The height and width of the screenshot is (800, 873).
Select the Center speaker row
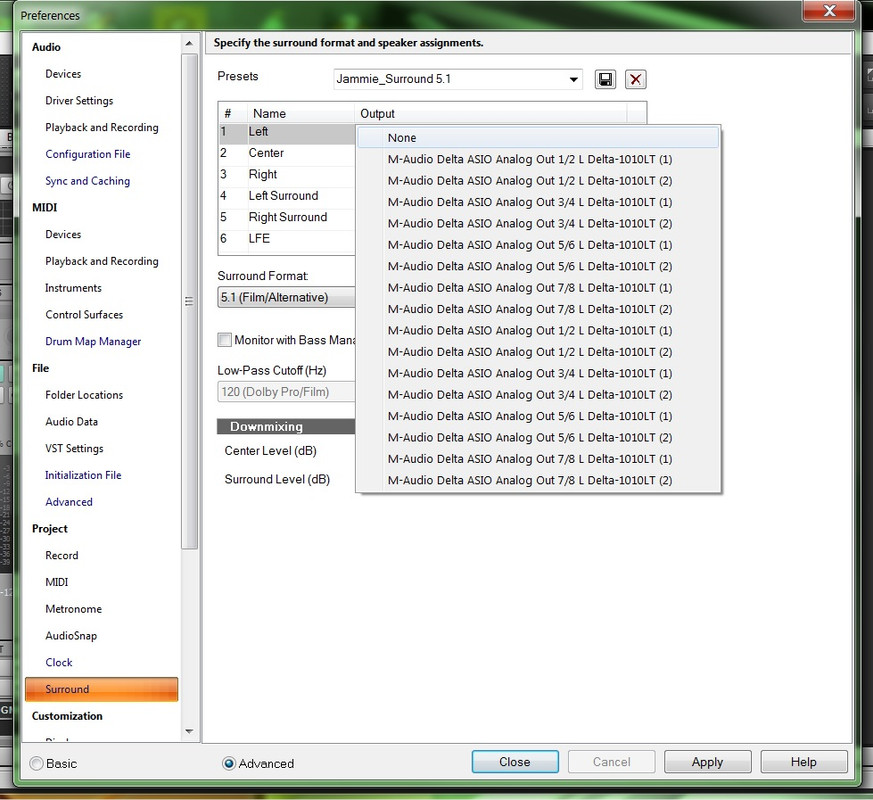(x=287, y=153)
